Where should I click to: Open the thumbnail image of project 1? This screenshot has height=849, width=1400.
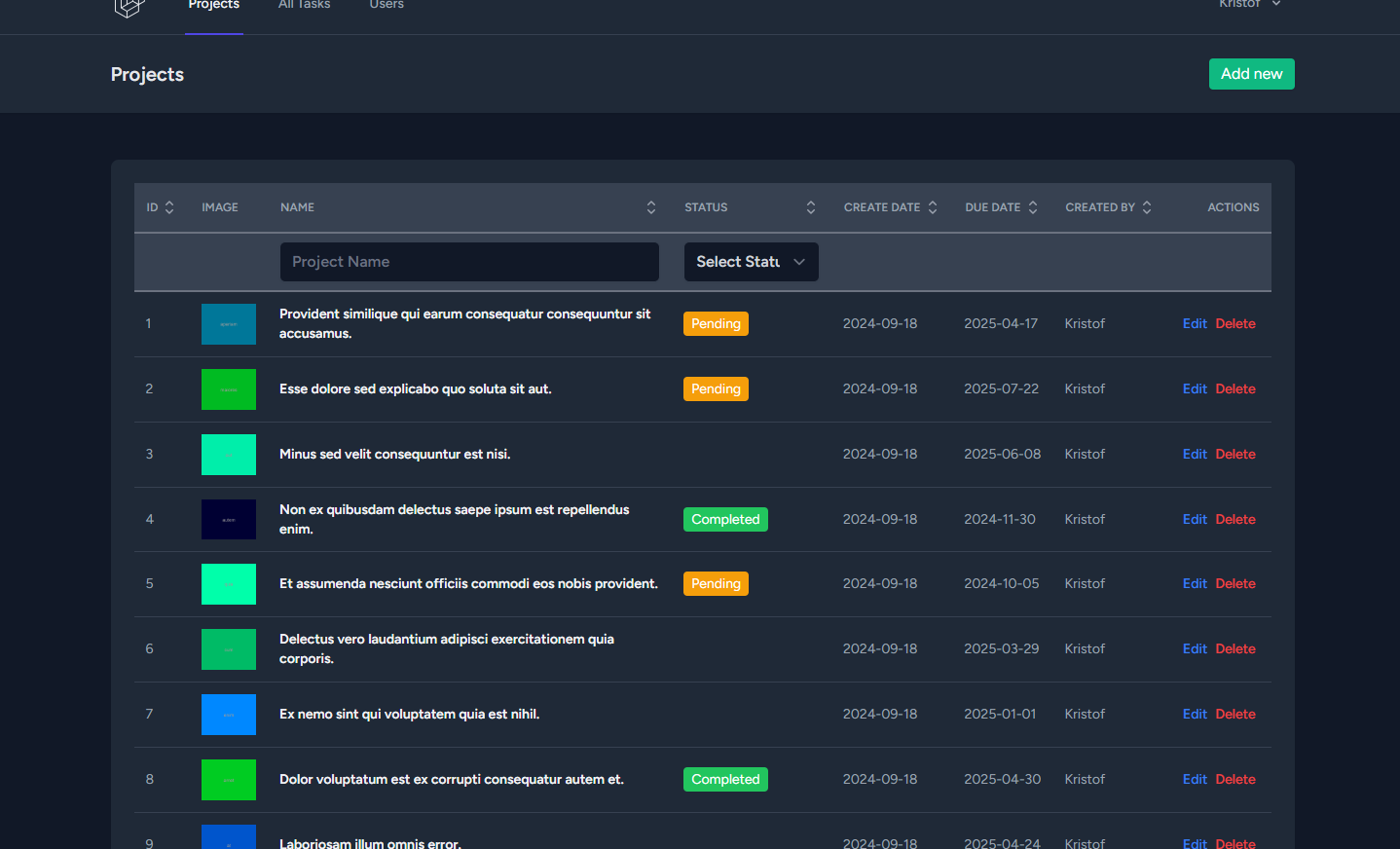[x=228, y=323]
